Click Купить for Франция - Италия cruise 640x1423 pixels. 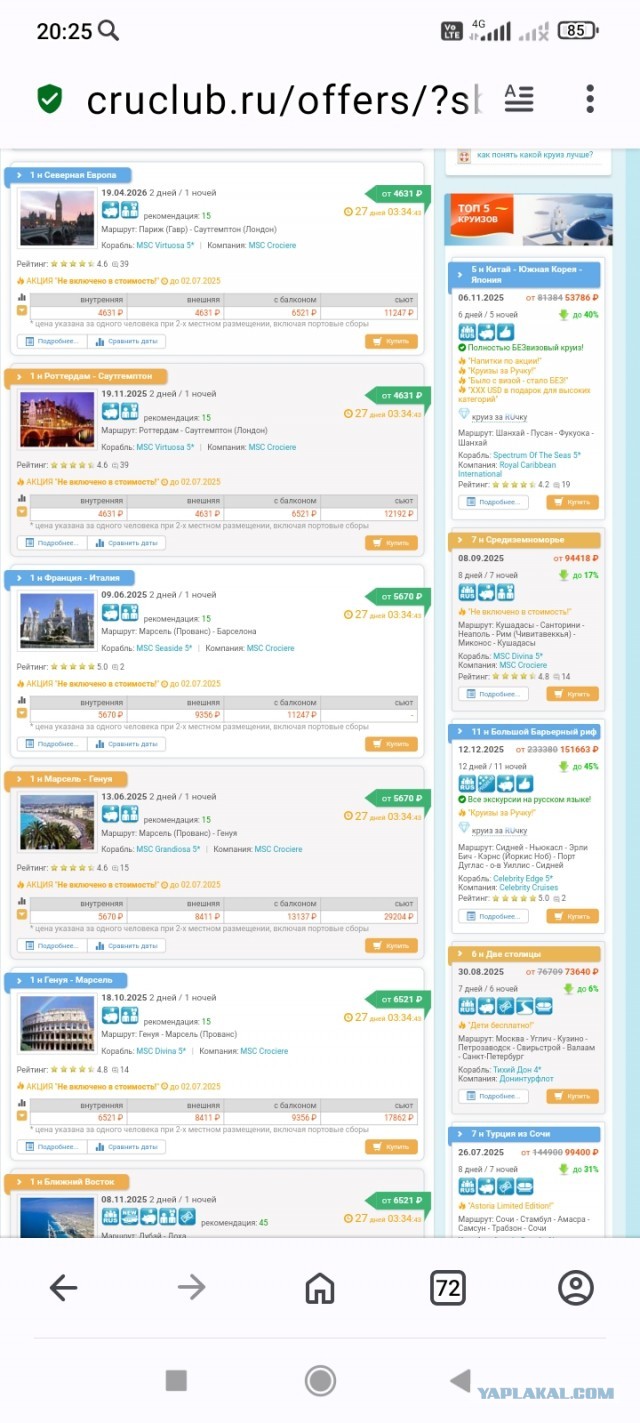pyautogui.click(x=391, y=744)
